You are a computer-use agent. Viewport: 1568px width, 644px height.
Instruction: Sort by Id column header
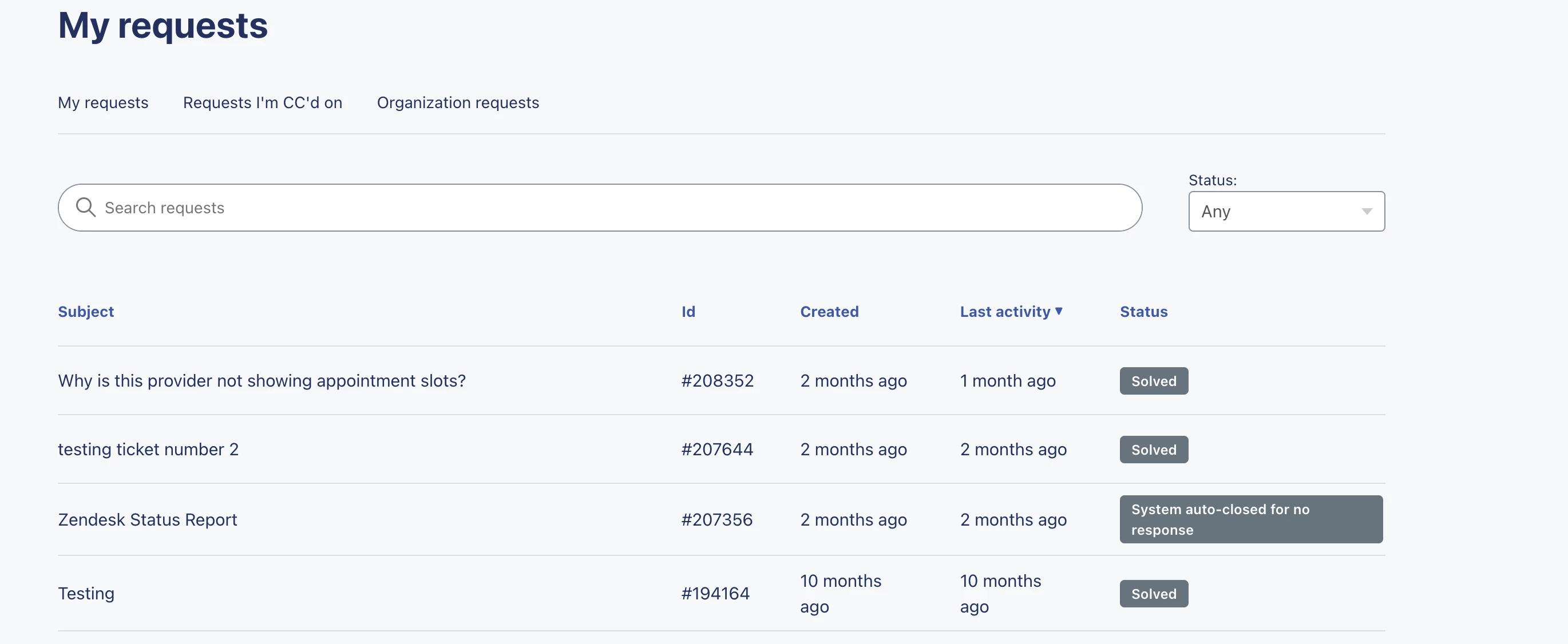point(688,311)
